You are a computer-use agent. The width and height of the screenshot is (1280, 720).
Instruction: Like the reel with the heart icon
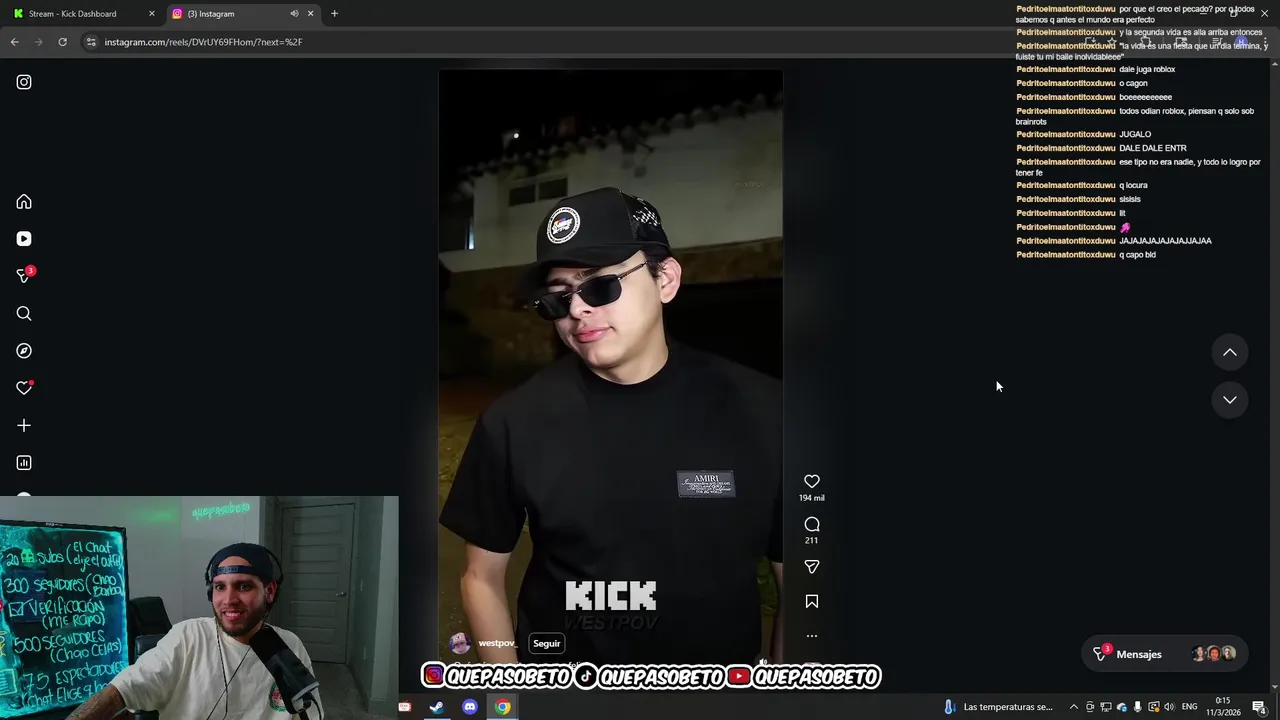(812, 482)
